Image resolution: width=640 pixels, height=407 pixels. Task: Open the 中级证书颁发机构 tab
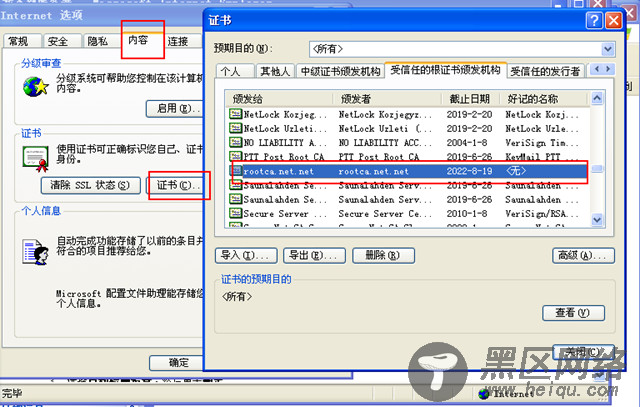coord(340,71)
